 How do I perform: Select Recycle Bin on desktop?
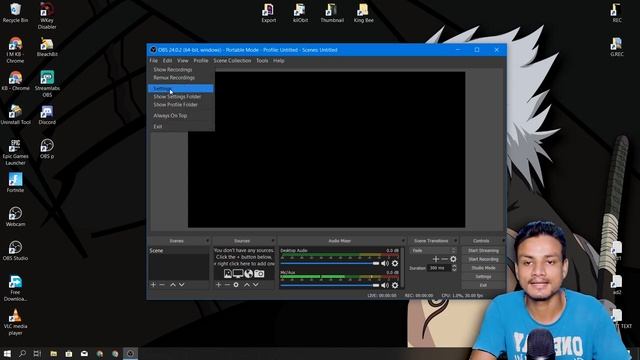point(15,13)
